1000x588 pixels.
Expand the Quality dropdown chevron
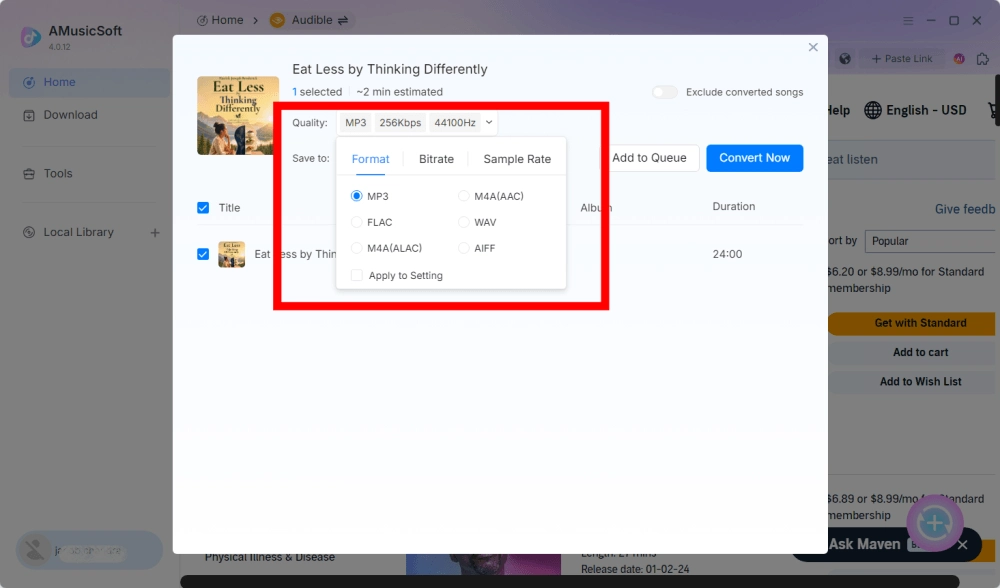click(x=489, y=122)
